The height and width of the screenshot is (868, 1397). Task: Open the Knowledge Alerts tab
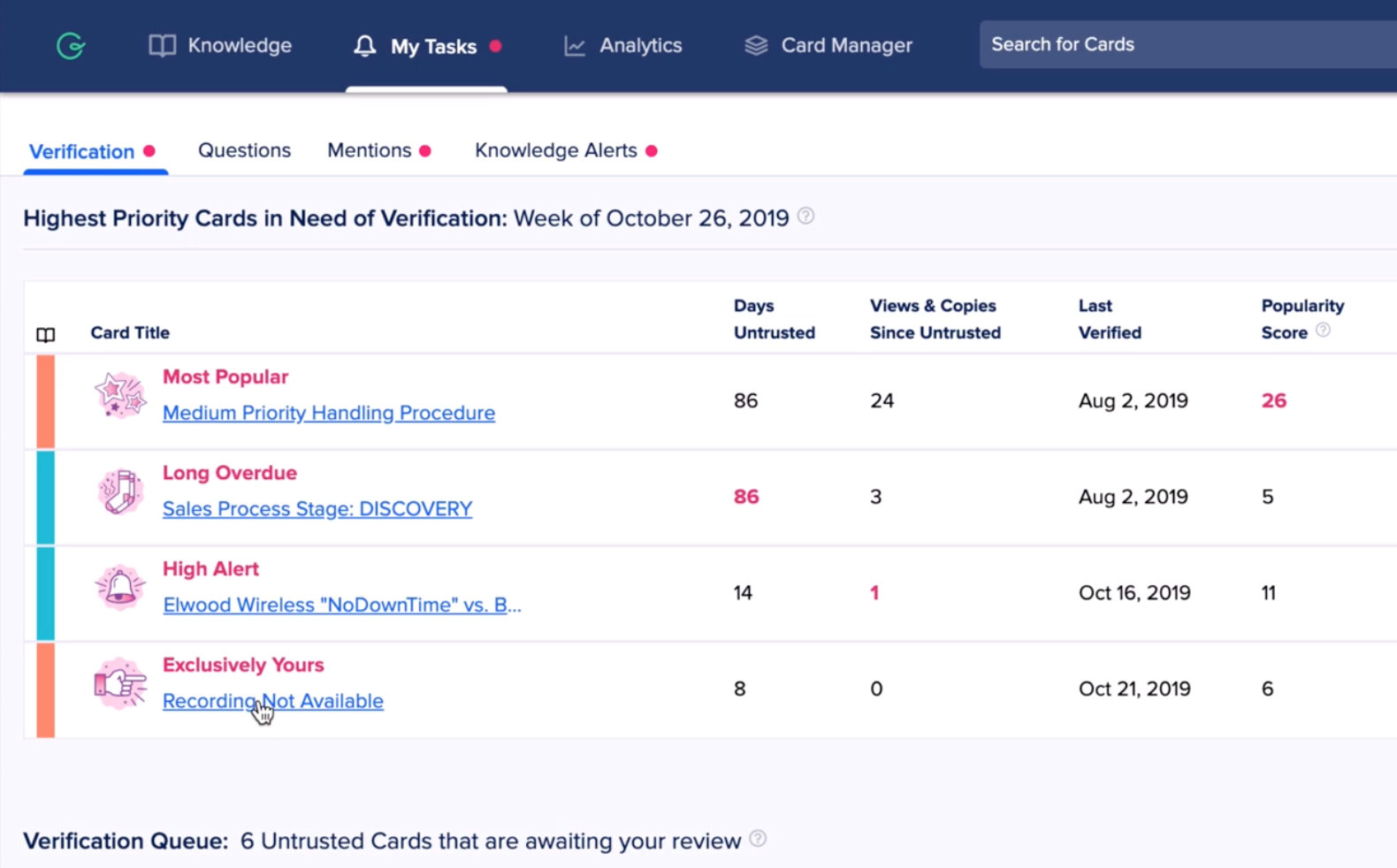[x=556, y=150]
